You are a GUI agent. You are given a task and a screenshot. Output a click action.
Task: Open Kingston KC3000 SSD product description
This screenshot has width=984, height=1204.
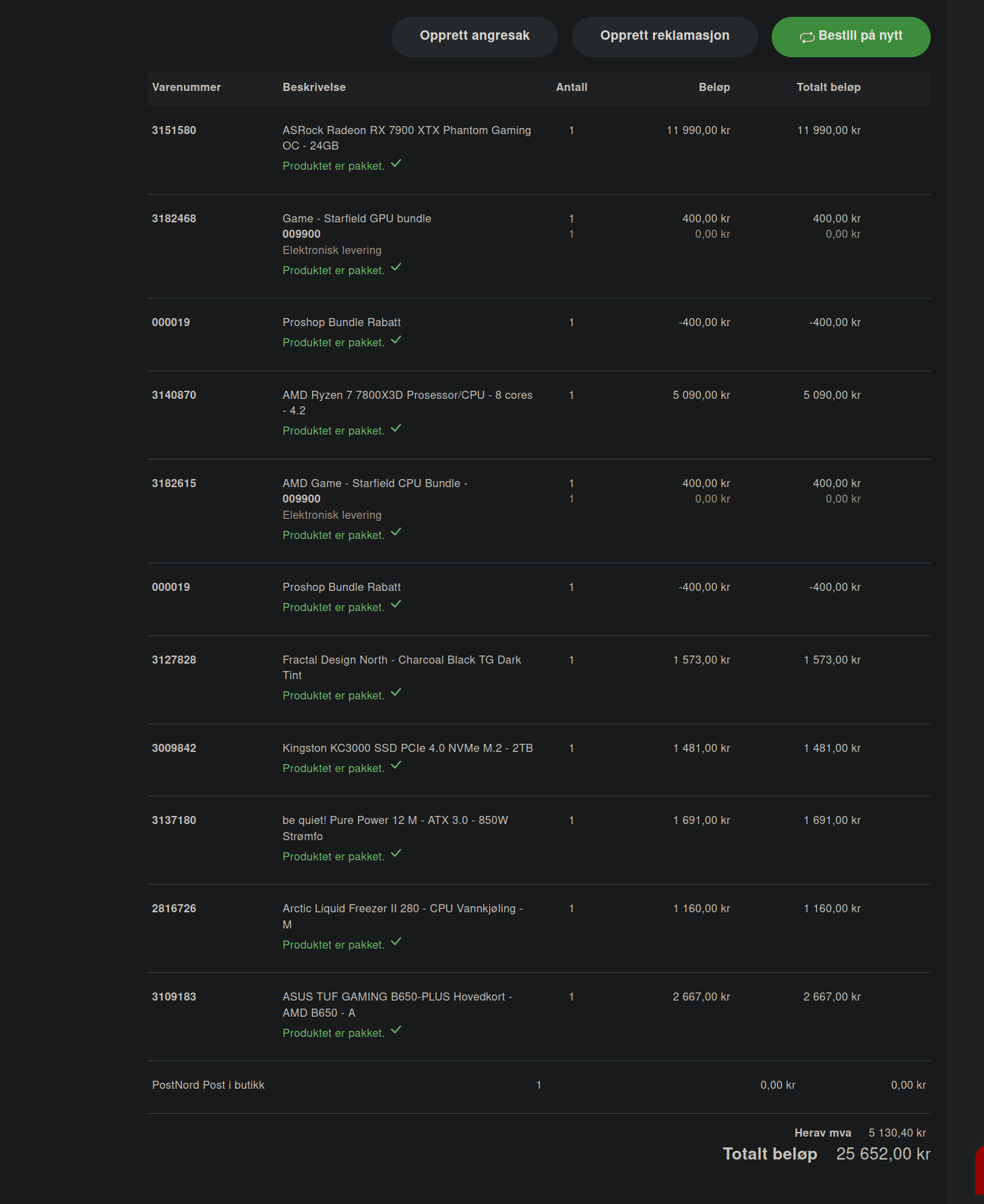pyautogui.click(x=408, y=749)
